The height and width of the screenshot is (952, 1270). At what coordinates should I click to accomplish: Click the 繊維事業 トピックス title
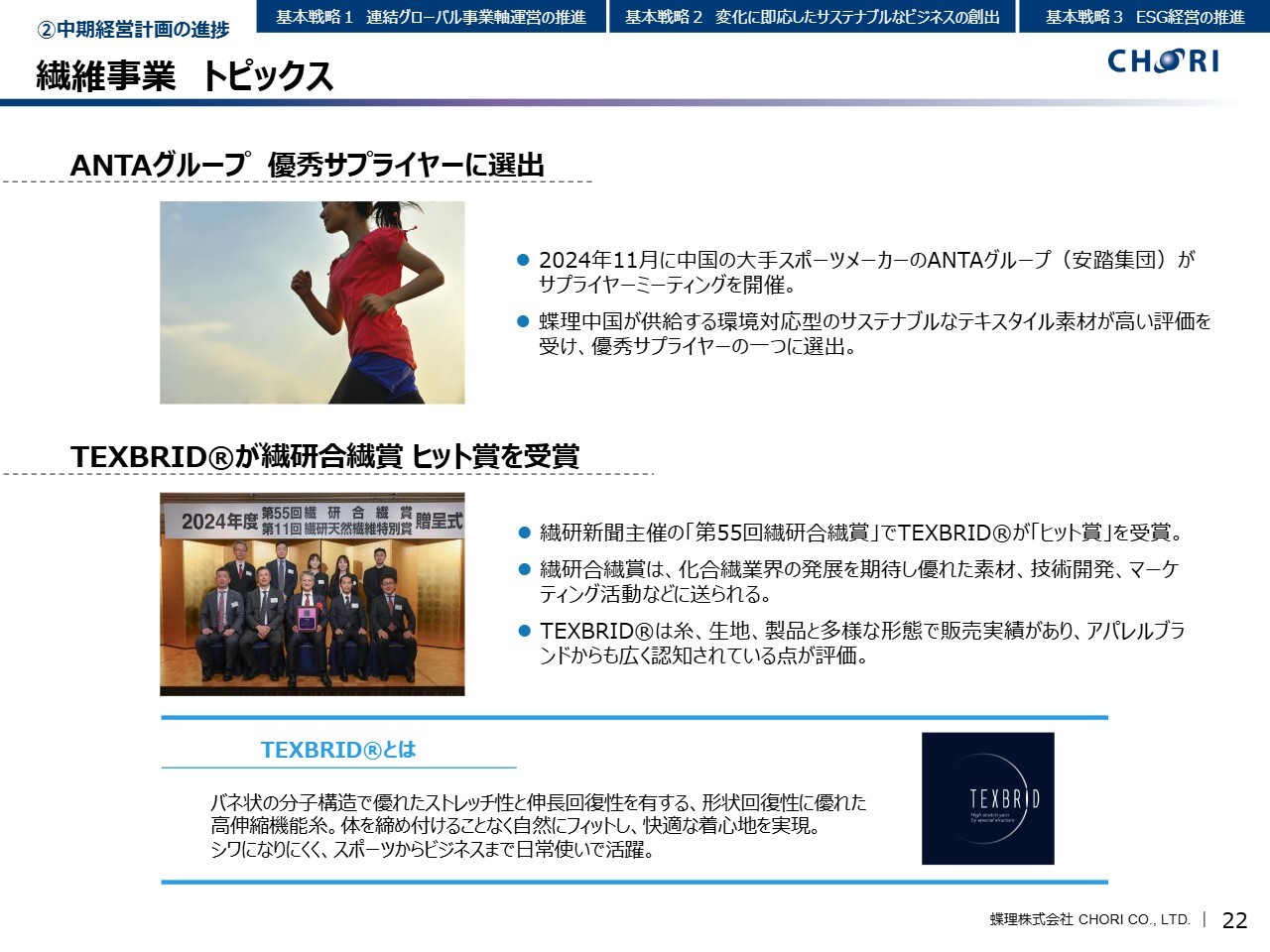185,76
